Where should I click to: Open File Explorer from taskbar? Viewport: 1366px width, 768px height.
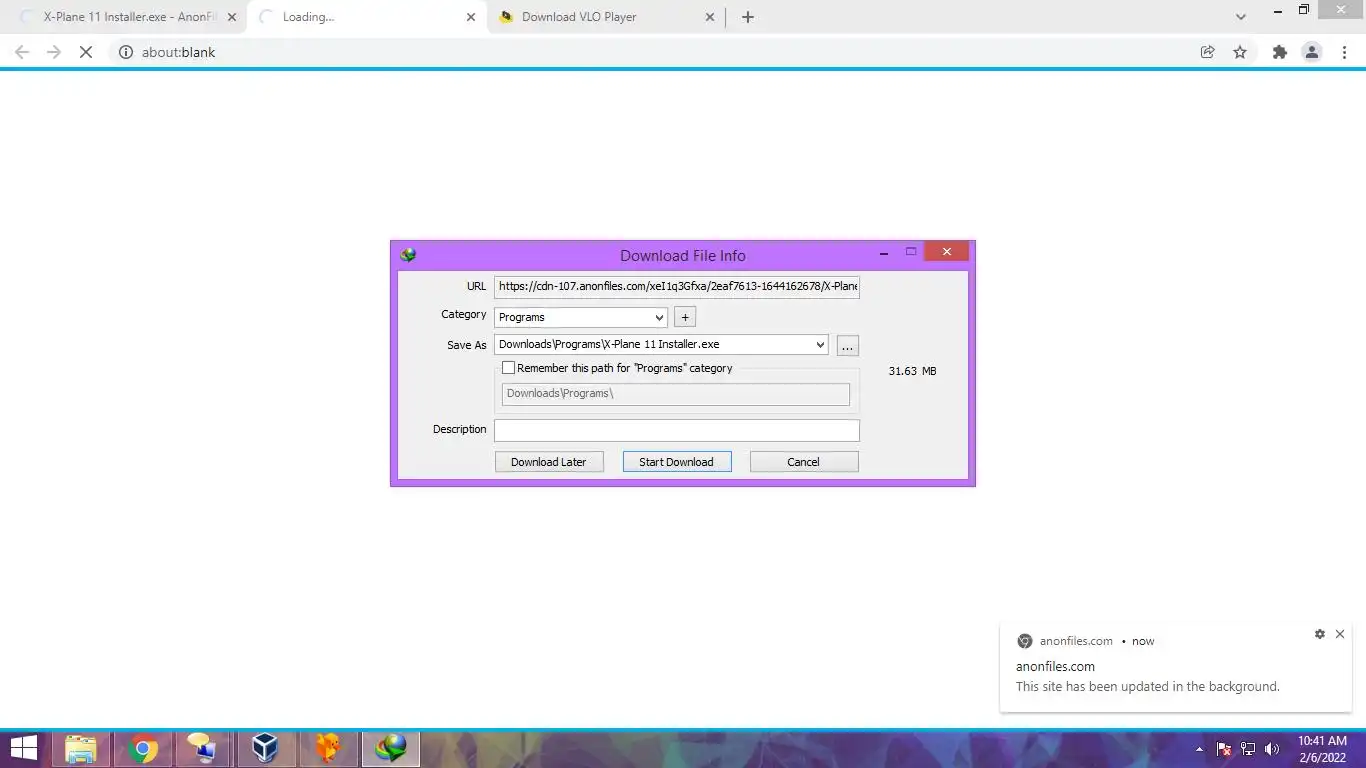pos(81,748)
